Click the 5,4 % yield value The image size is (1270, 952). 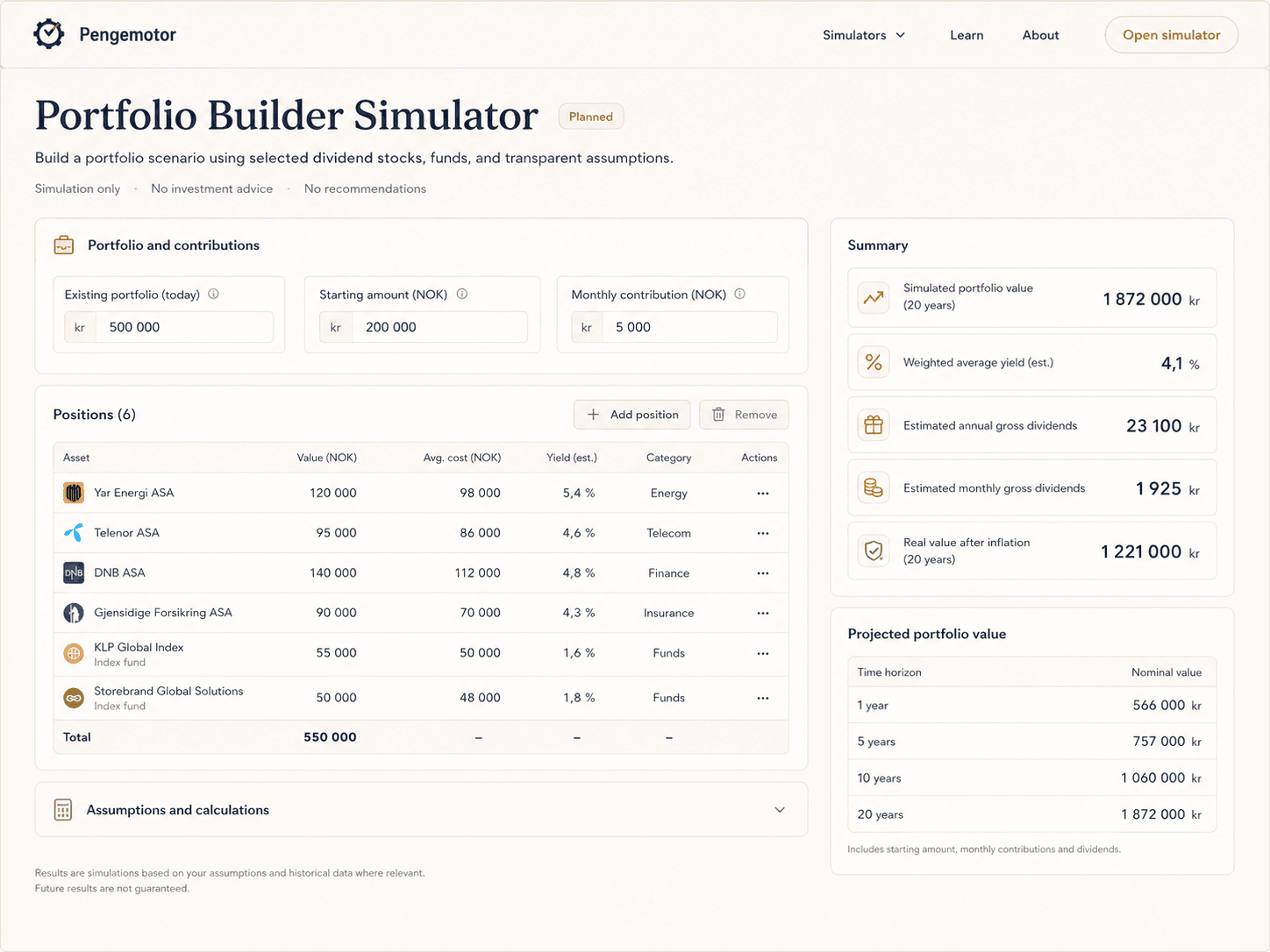click(x=579, y=494)
